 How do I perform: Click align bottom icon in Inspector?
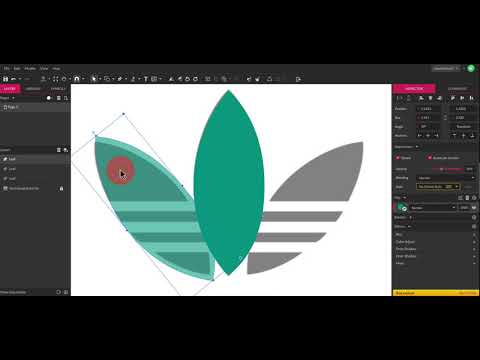[x=471, y=98]
